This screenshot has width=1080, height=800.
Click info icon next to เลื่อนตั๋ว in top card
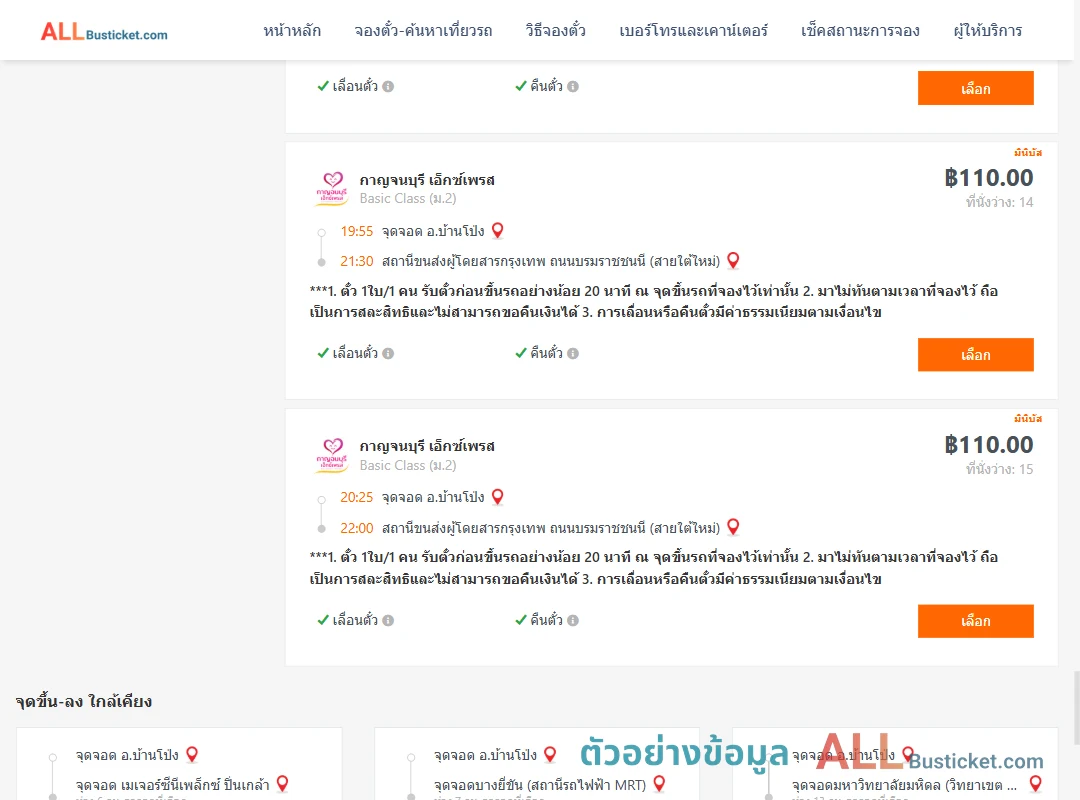(x=388, y=86)
